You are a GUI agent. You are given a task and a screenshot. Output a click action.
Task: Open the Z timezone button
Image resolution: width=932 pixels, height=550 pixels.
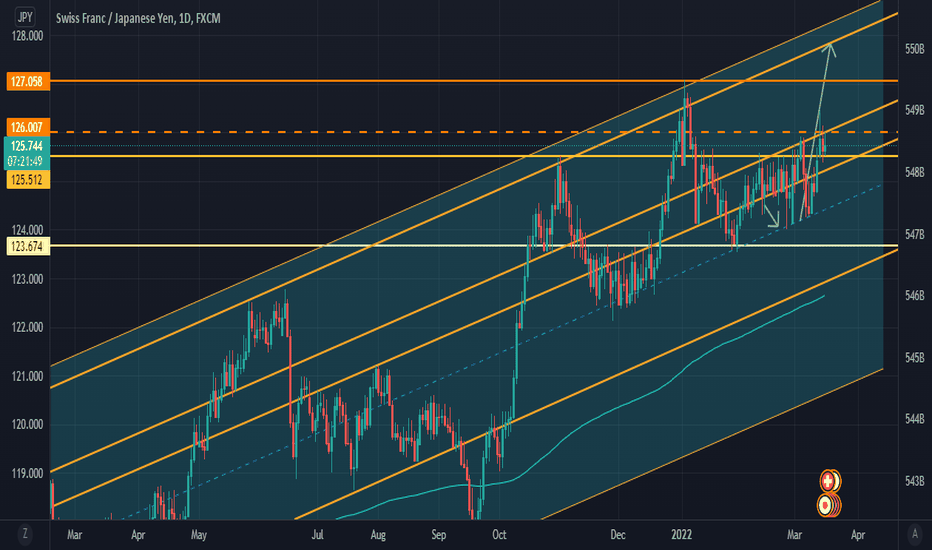(24, 534)
